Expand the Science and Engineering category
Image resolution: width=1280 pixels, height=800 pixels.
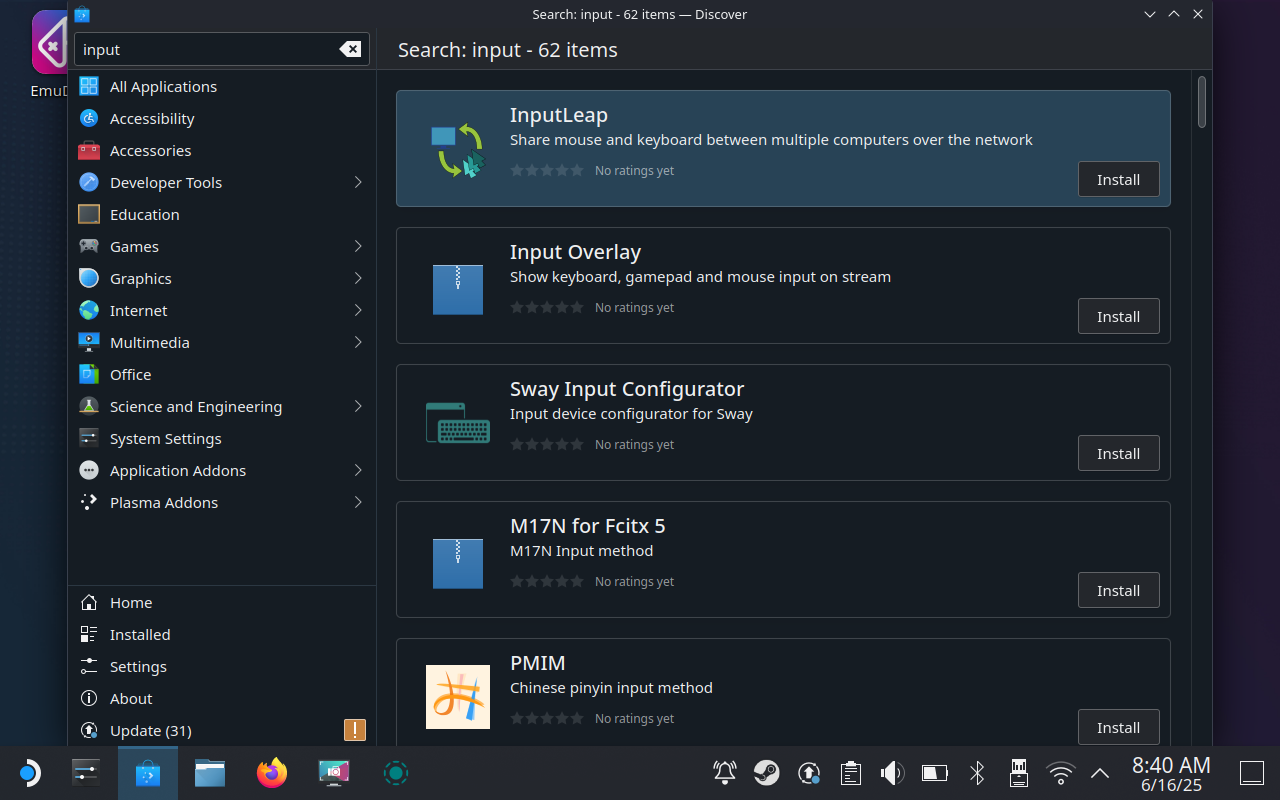[195, 406]
